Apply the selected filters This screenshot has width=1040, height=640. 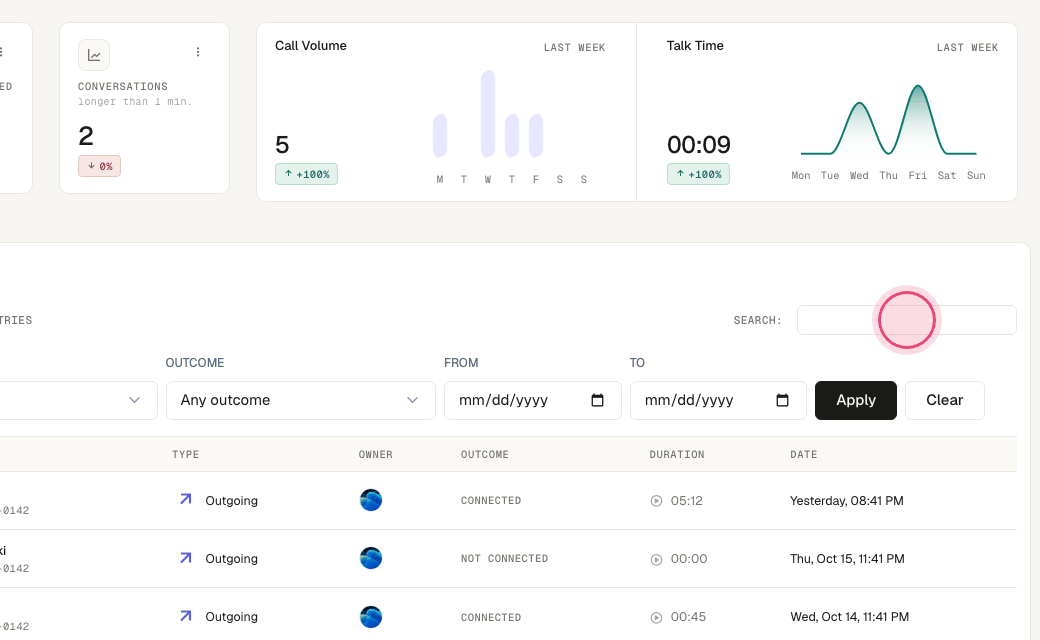pos(856,400)
